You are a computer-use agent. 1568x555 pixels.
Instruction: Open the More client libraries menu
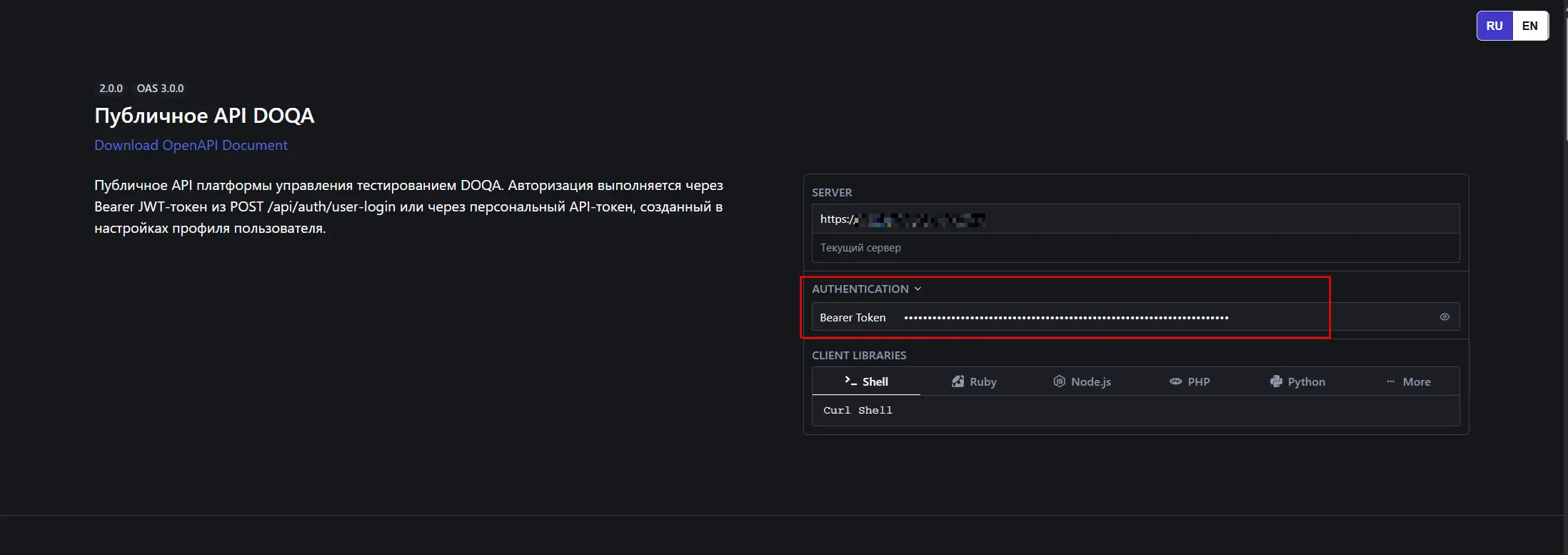tap(1405, 381)
